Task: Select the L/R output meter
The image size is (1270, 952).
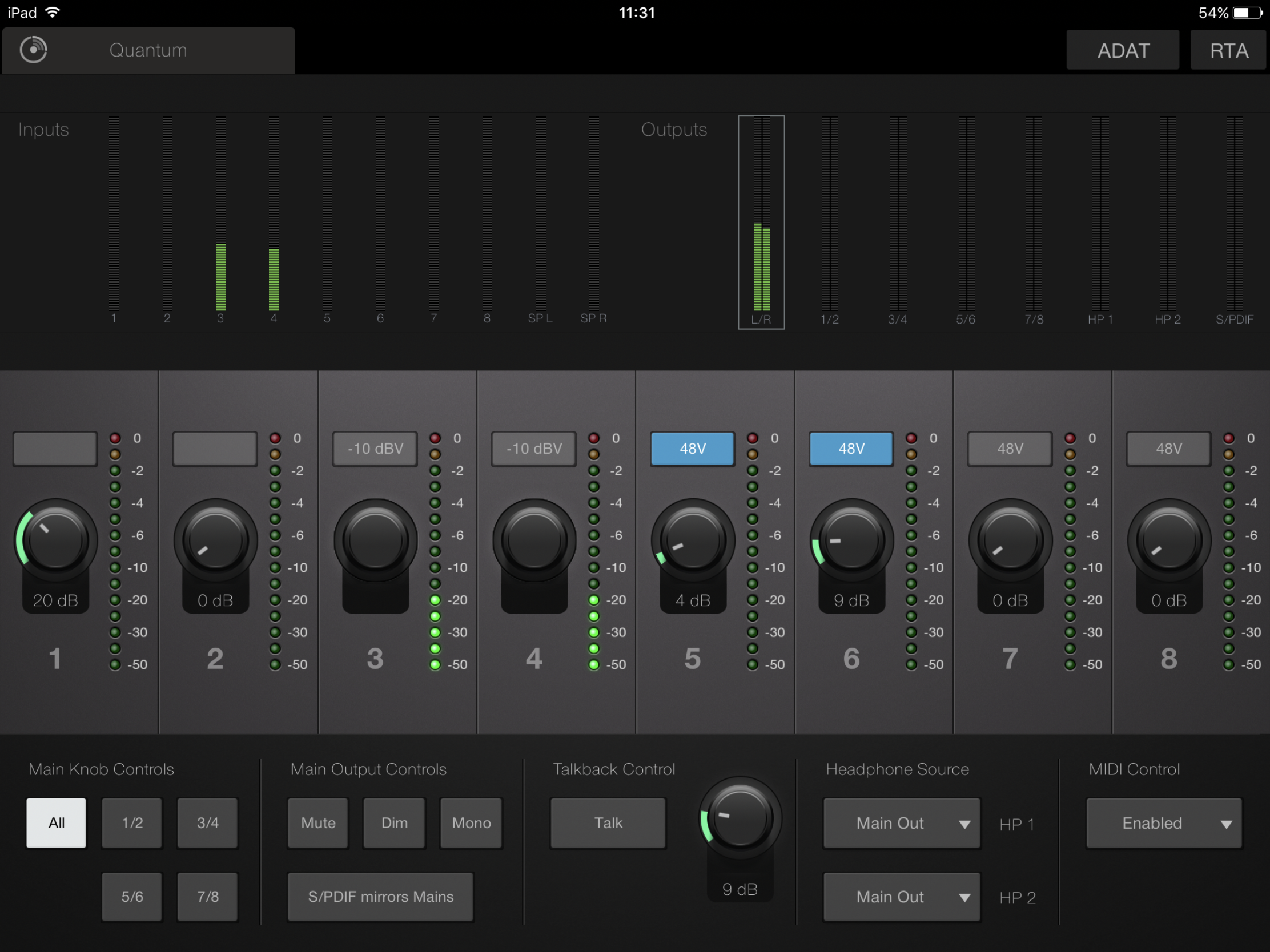Action: tap(761, 223)
